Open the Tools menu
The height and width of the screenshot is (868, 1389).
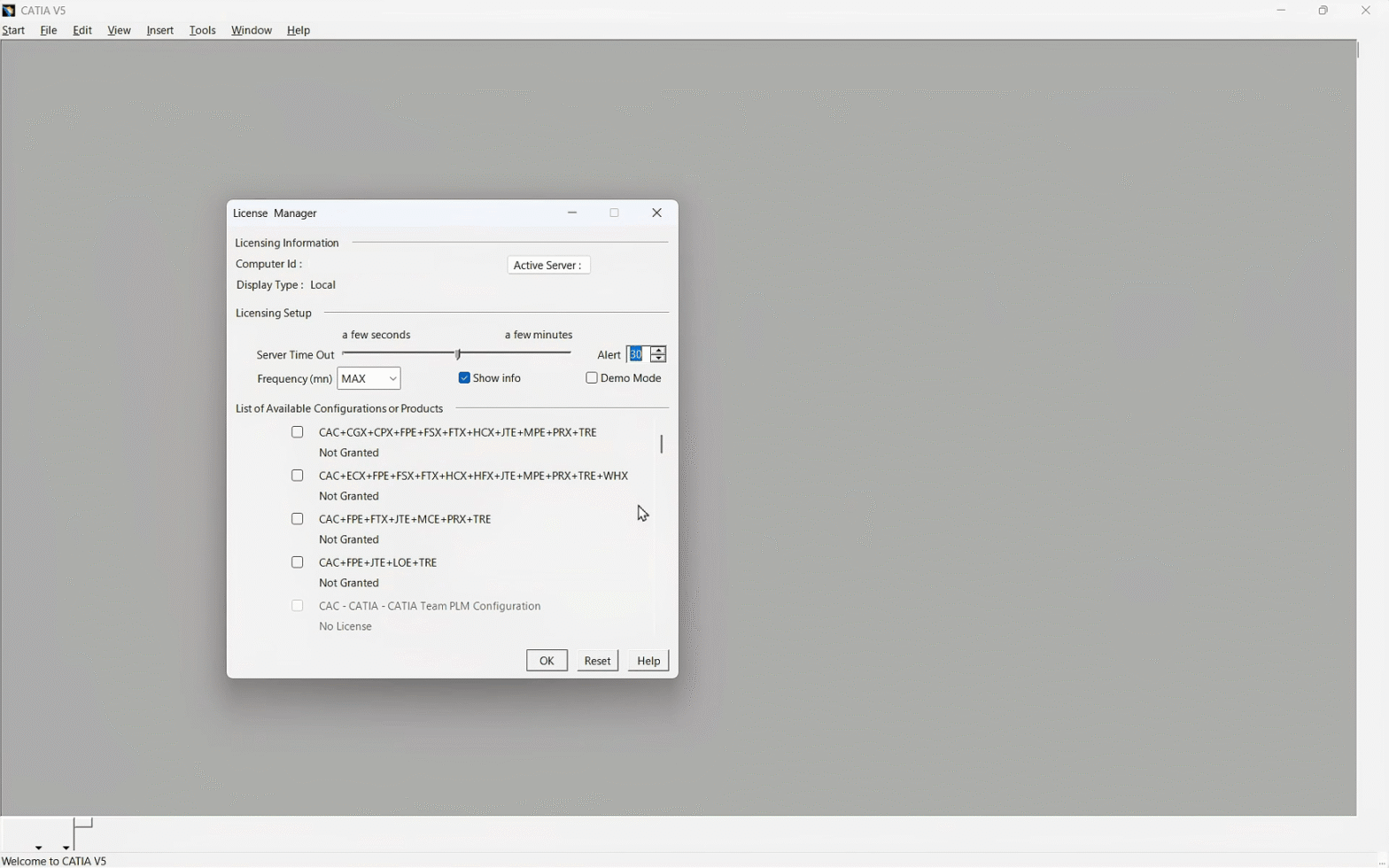(203, 30)
